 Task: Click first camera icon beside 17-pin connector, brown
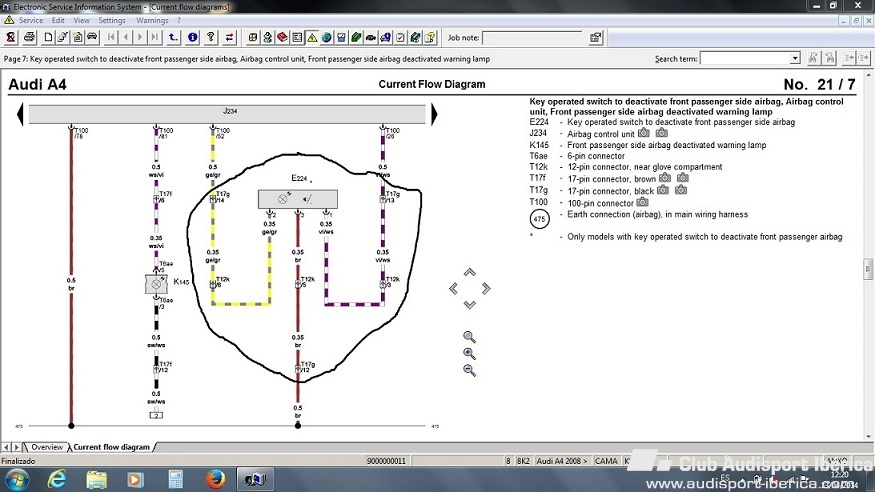click(664, 178)
